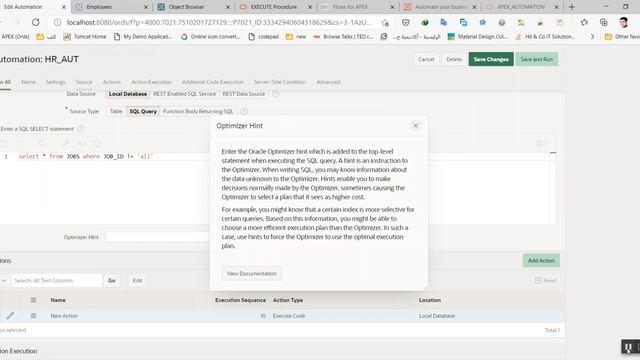Switch to Server-Side Condition tab

point(280,82)
